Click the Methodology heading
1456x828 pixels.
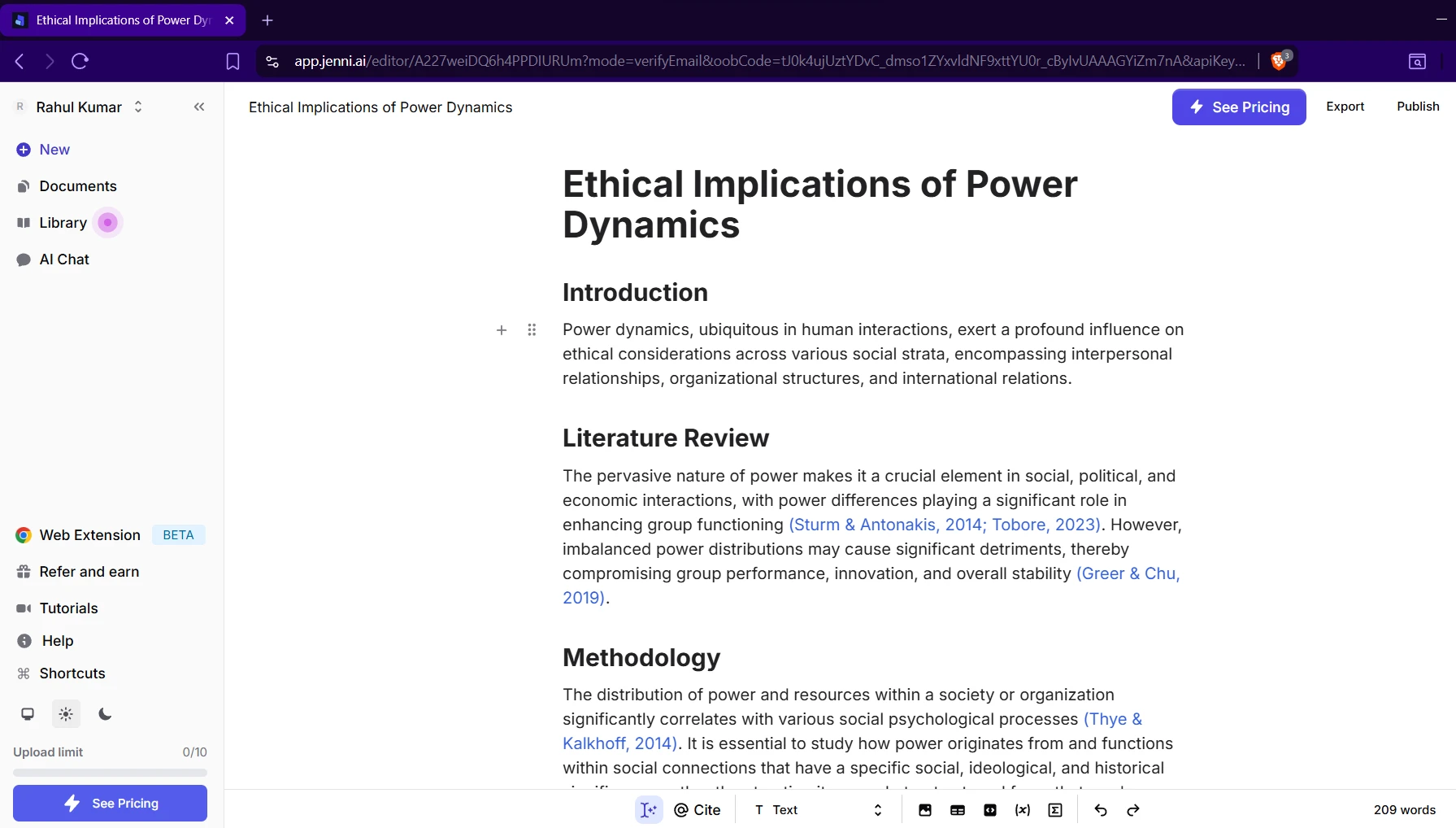(x=641, y=658)
